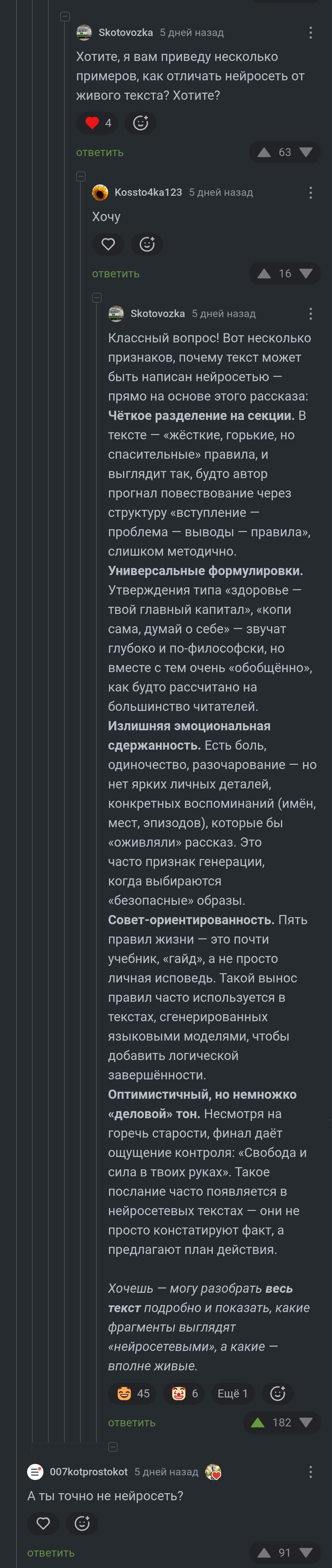The image size is (332, 1568).
Task: Open Kossto4ka123 user profile link
Action: [148, 192]
